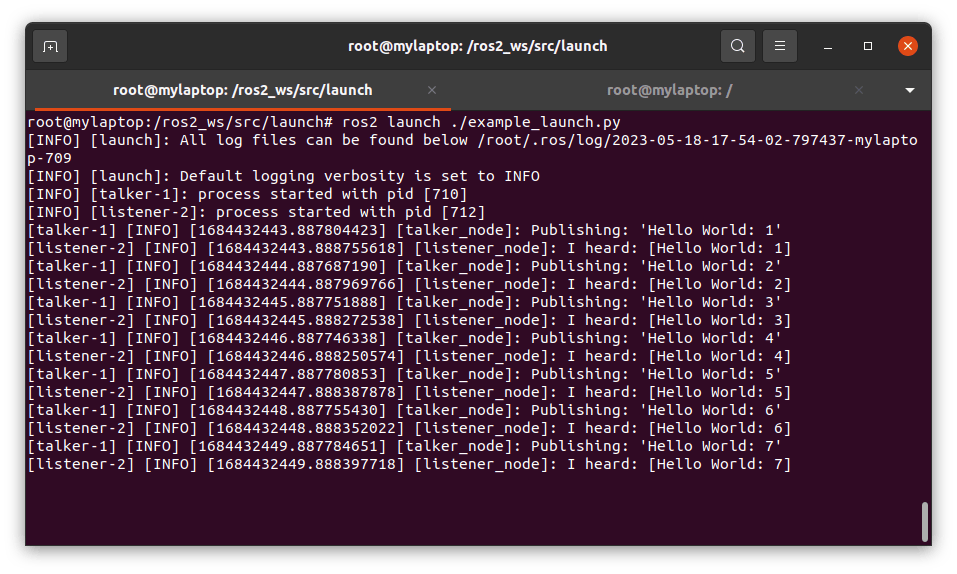The width and height of the screenshot is (957, 574).
Task: Expand the tab list dropdown arrow
Action: (909, 90)
